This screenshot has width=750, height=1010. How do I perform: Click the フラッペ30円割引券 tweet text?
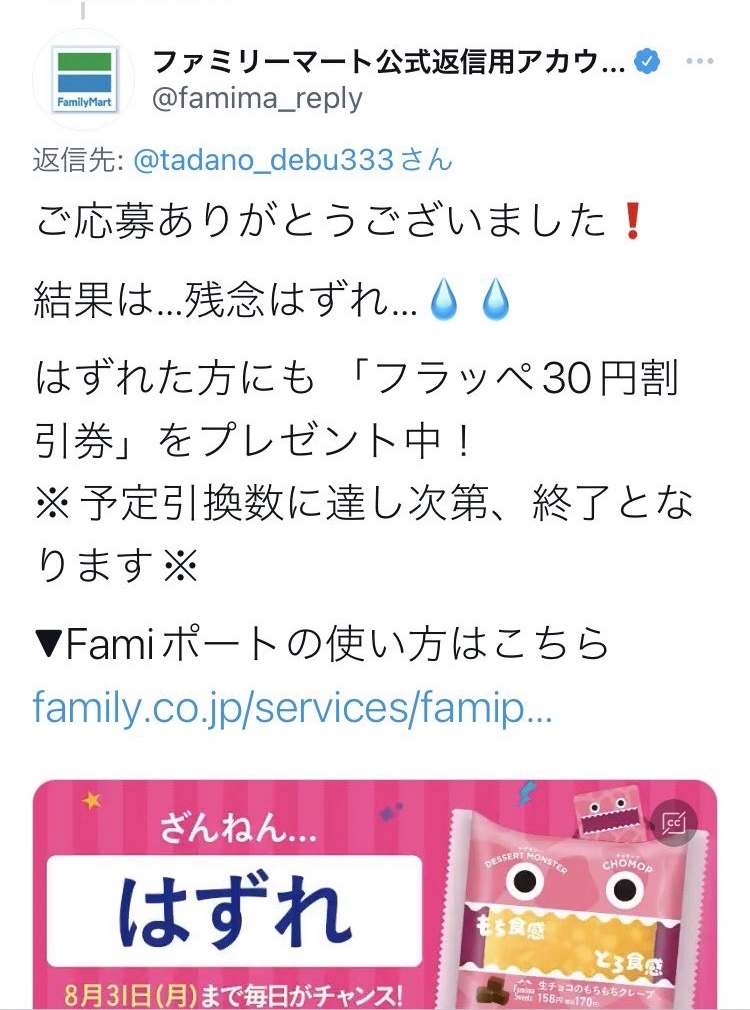(356, 409)
